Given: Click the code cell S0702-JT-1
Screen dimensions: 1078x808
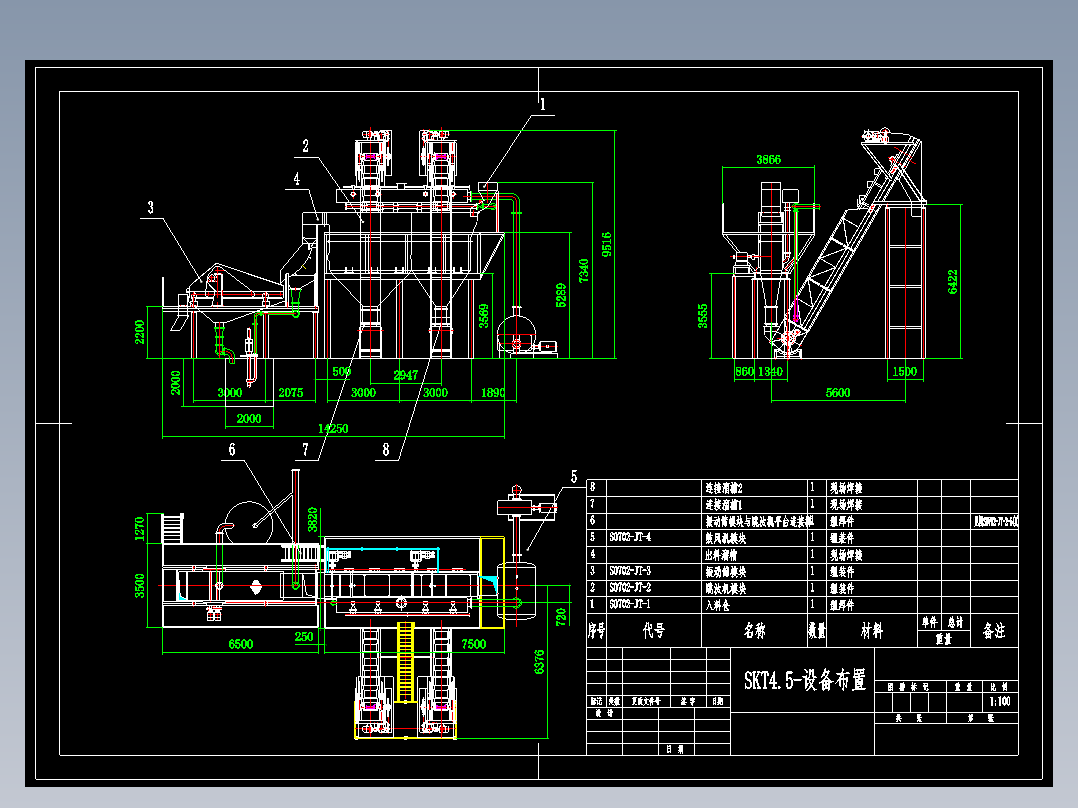Looking at the screenshot, I should [x=630, y=604].
